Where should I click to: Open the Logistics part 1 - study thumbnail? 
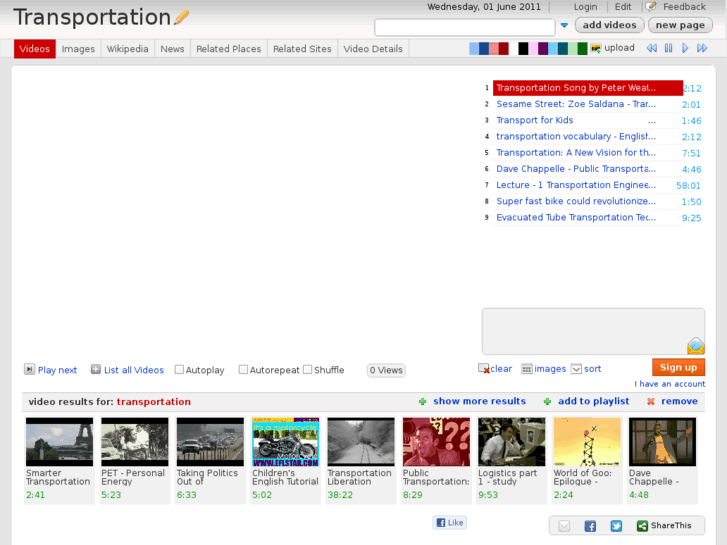tap(511, 442)
